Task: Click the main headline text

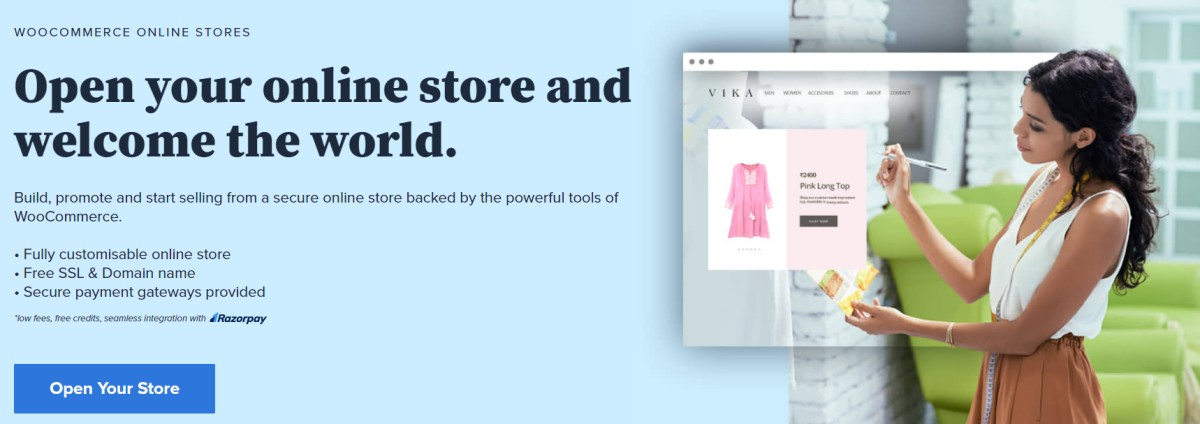Action: pos(322,114)
